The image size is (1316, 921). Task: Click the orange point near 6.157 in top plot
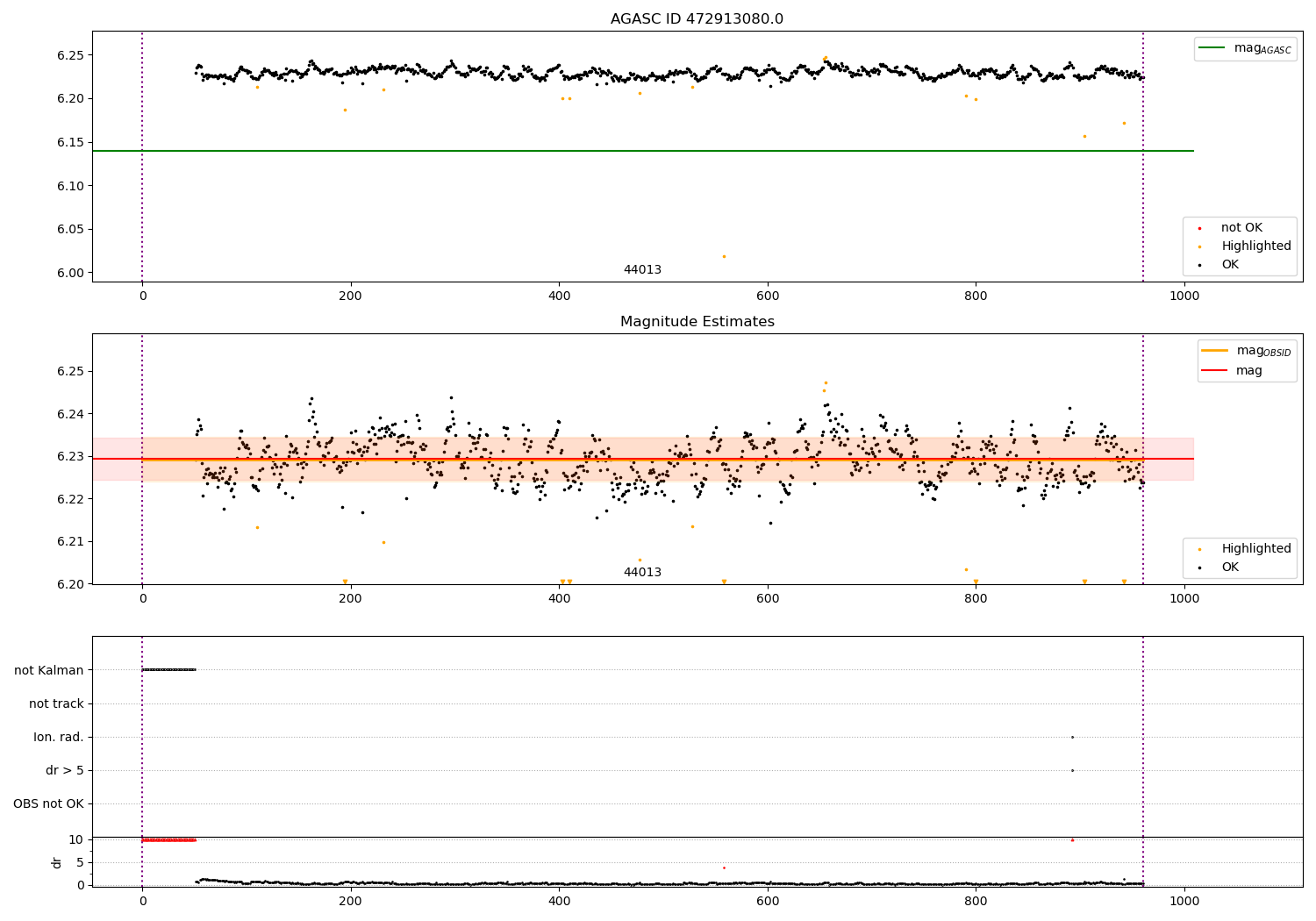[1084, 136]
